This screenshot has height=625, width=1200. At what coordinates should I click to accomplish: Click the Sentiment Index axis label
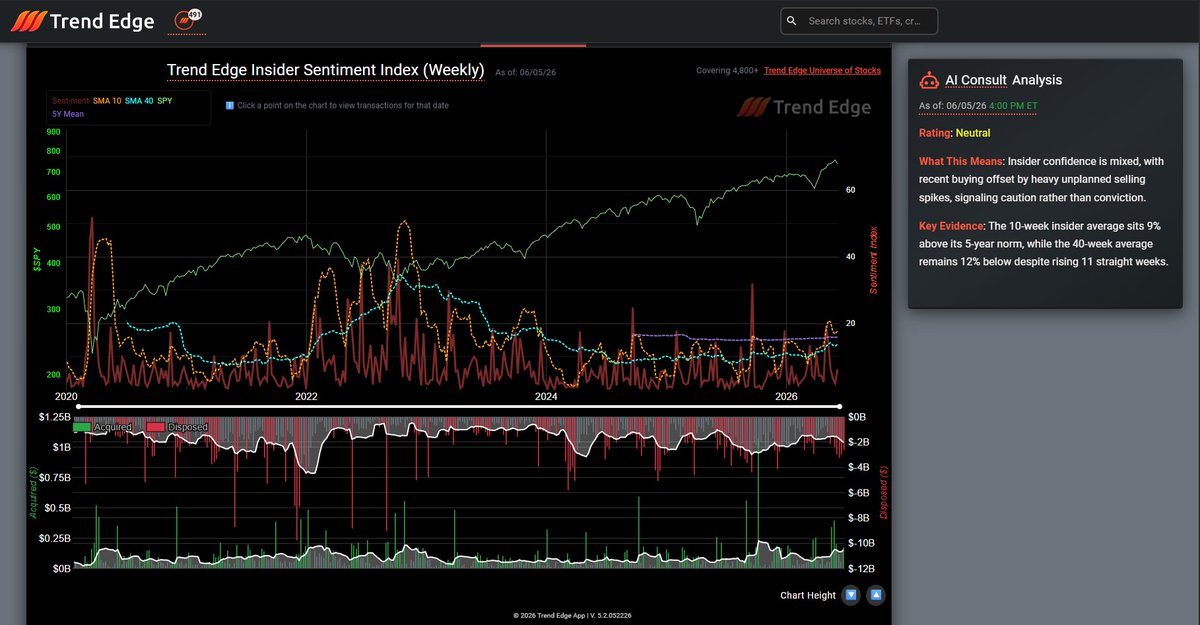coord(873,259)
